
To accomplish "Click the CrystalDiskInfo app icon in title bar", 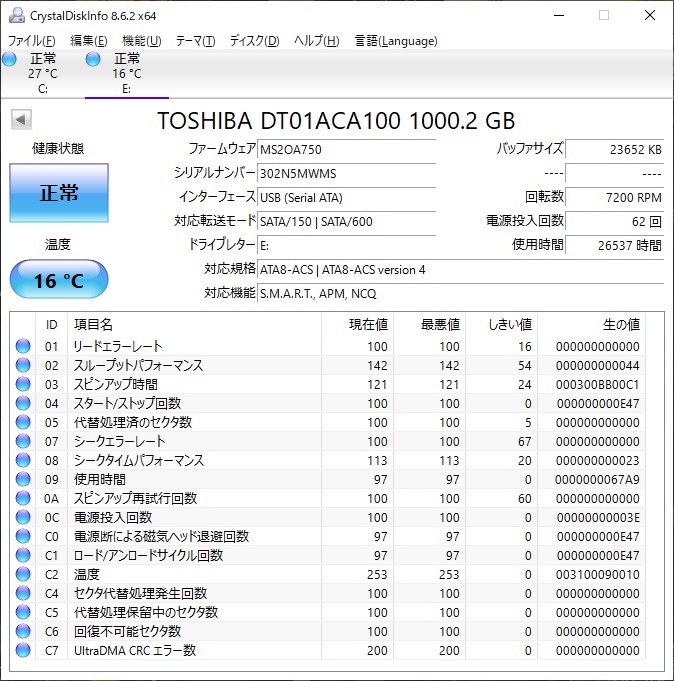I will point(17,16).
